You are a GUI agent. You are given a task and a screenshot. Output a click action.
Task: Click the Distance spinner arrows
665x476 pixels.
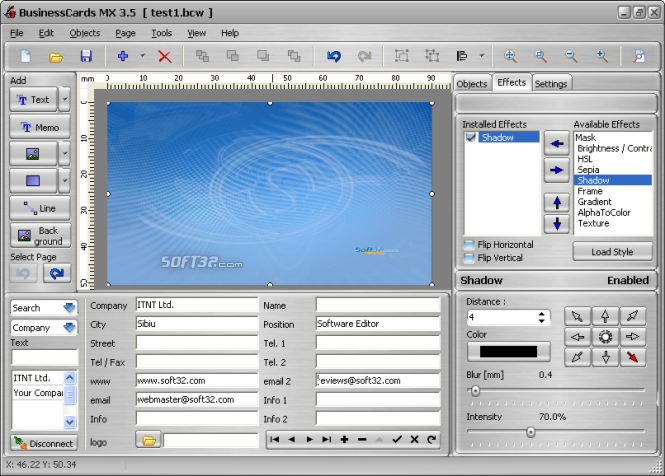click(542, 317)
